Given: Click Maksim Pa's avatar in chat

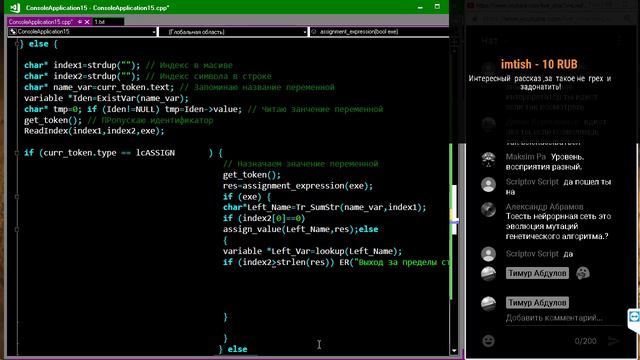Looking at the screenshot, I should pos(488,160).
